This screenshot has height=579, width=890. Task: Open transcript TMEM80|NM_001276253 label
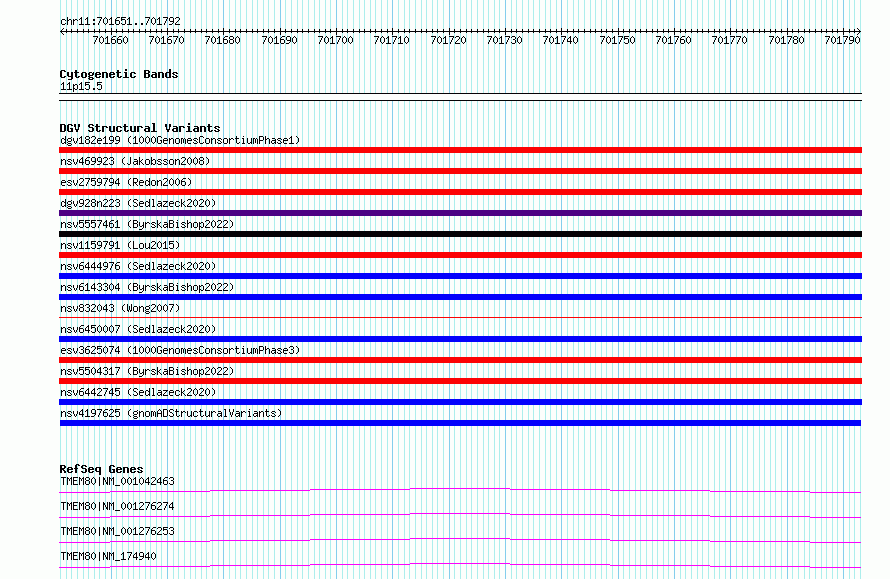click(x=117, y=531)
